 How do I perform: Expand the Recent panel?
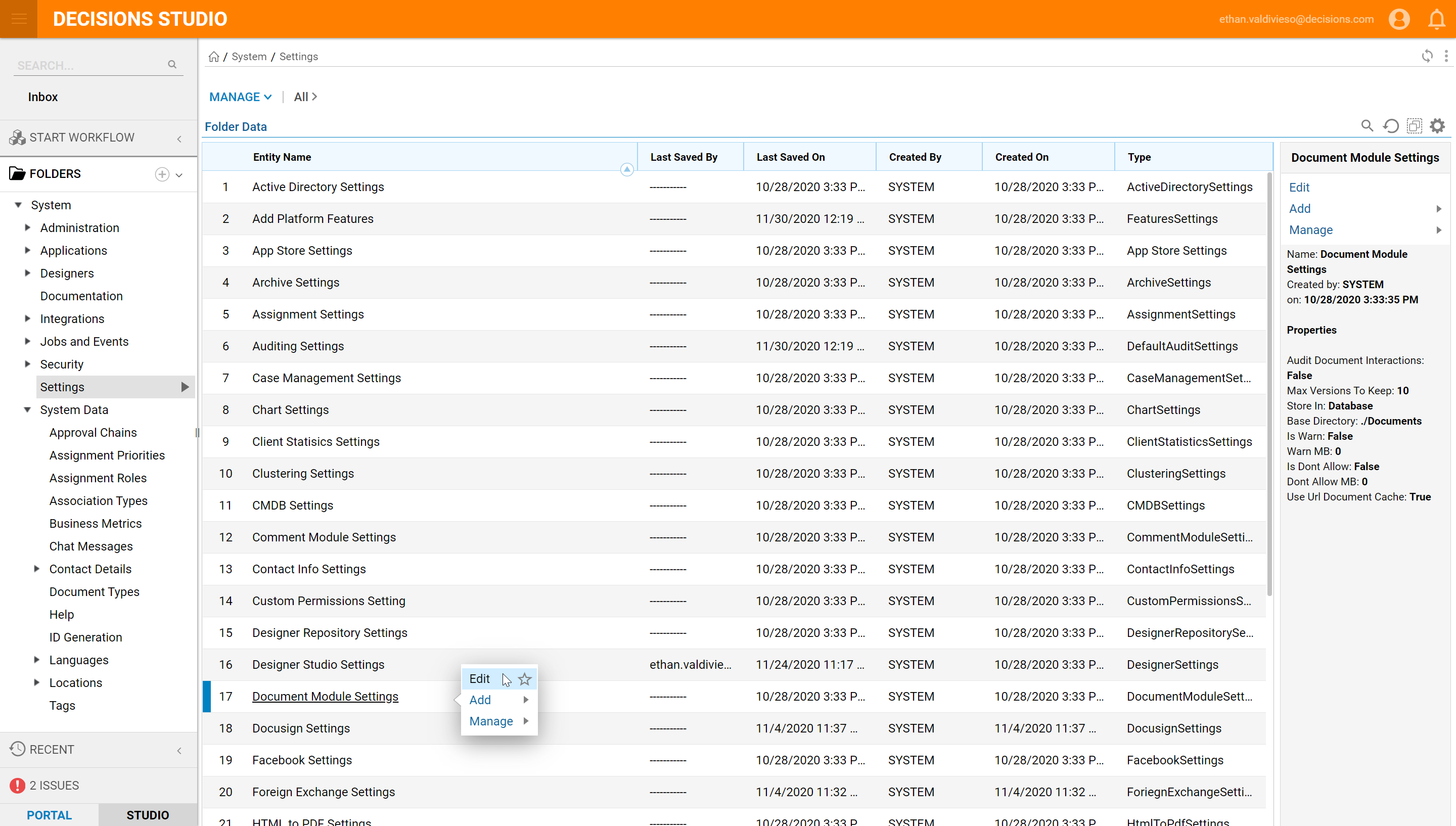(179, 751)
